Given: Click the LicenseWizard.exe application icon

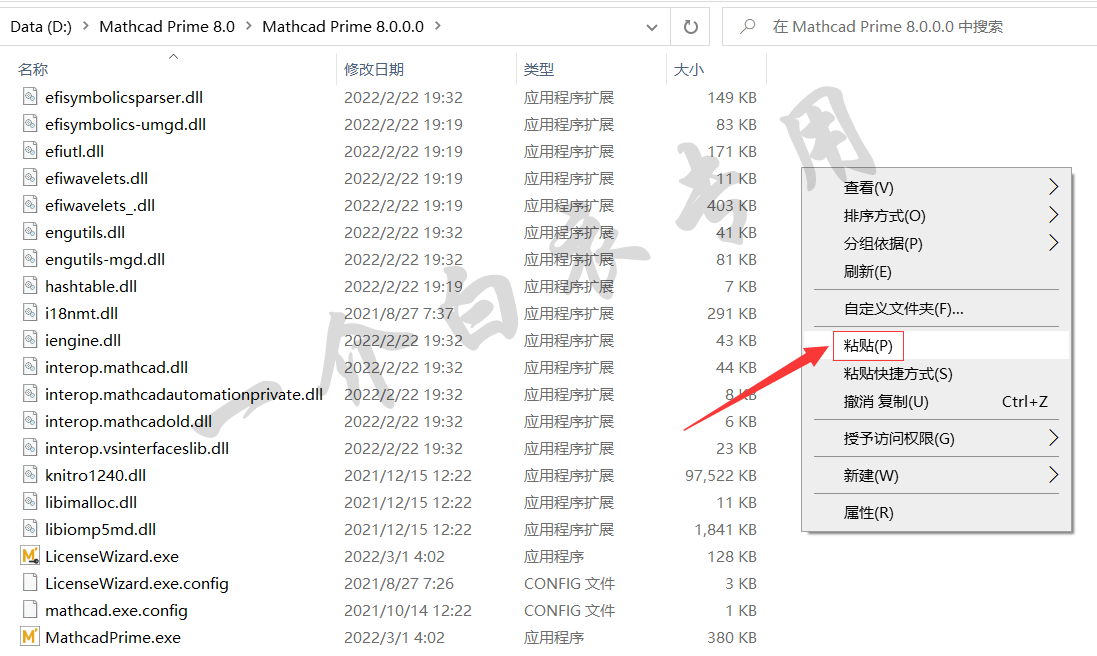Looking at the screenshot, I should [x=30, y=556].
